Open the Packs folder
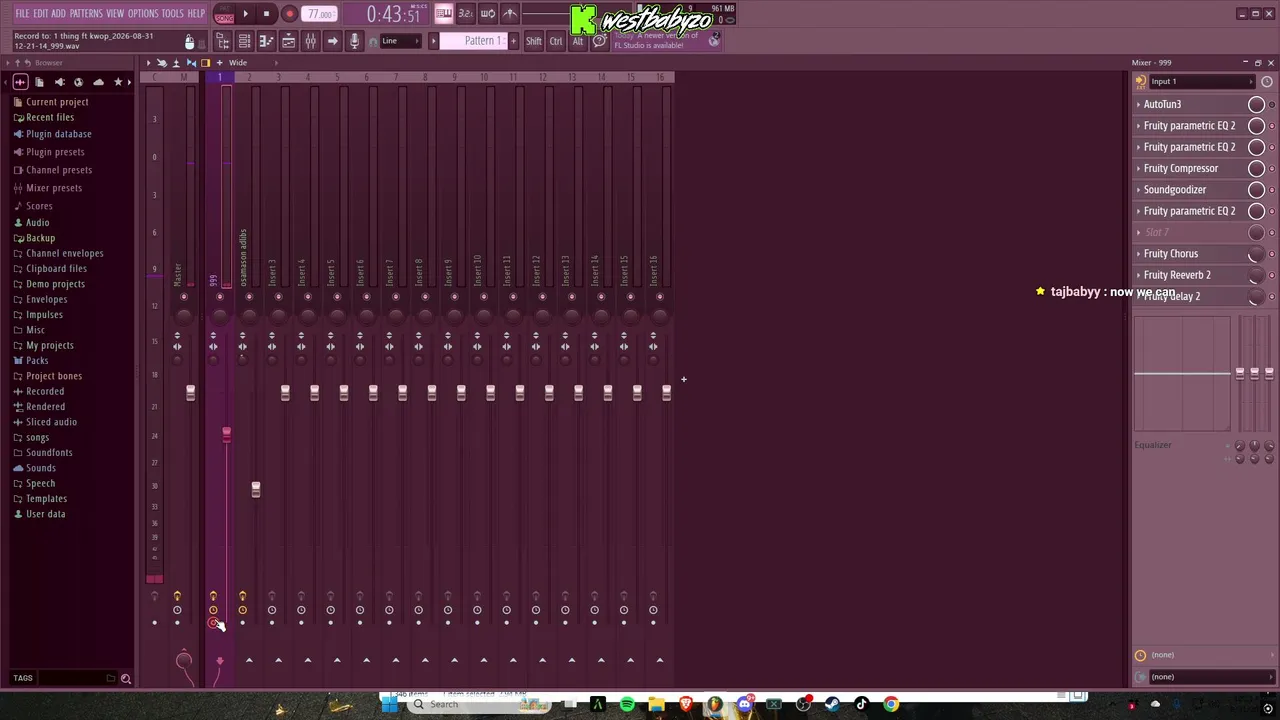This screenshot has height=720, width=1280. [x=37, y=361]
